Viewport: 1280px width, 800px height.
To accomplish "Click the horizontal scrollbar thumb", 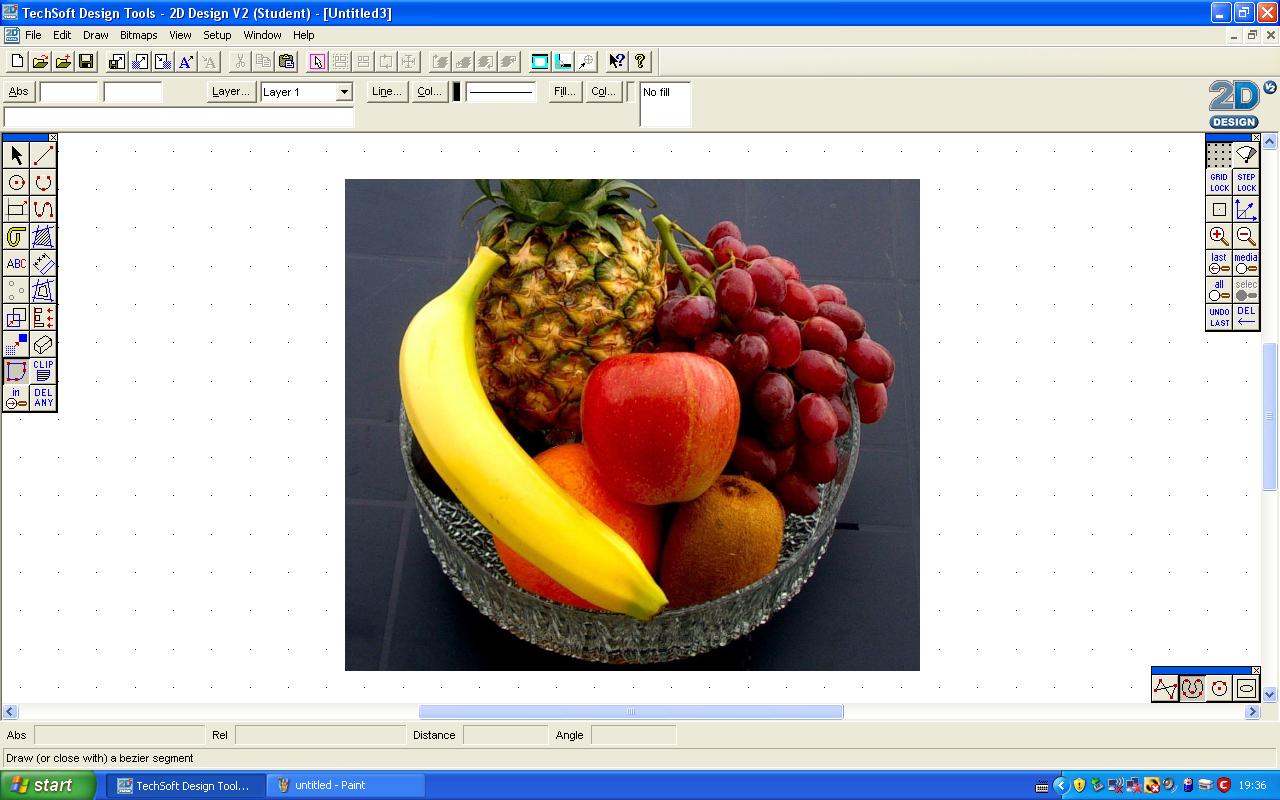I will pyautogui.click(x=631, y=712).
